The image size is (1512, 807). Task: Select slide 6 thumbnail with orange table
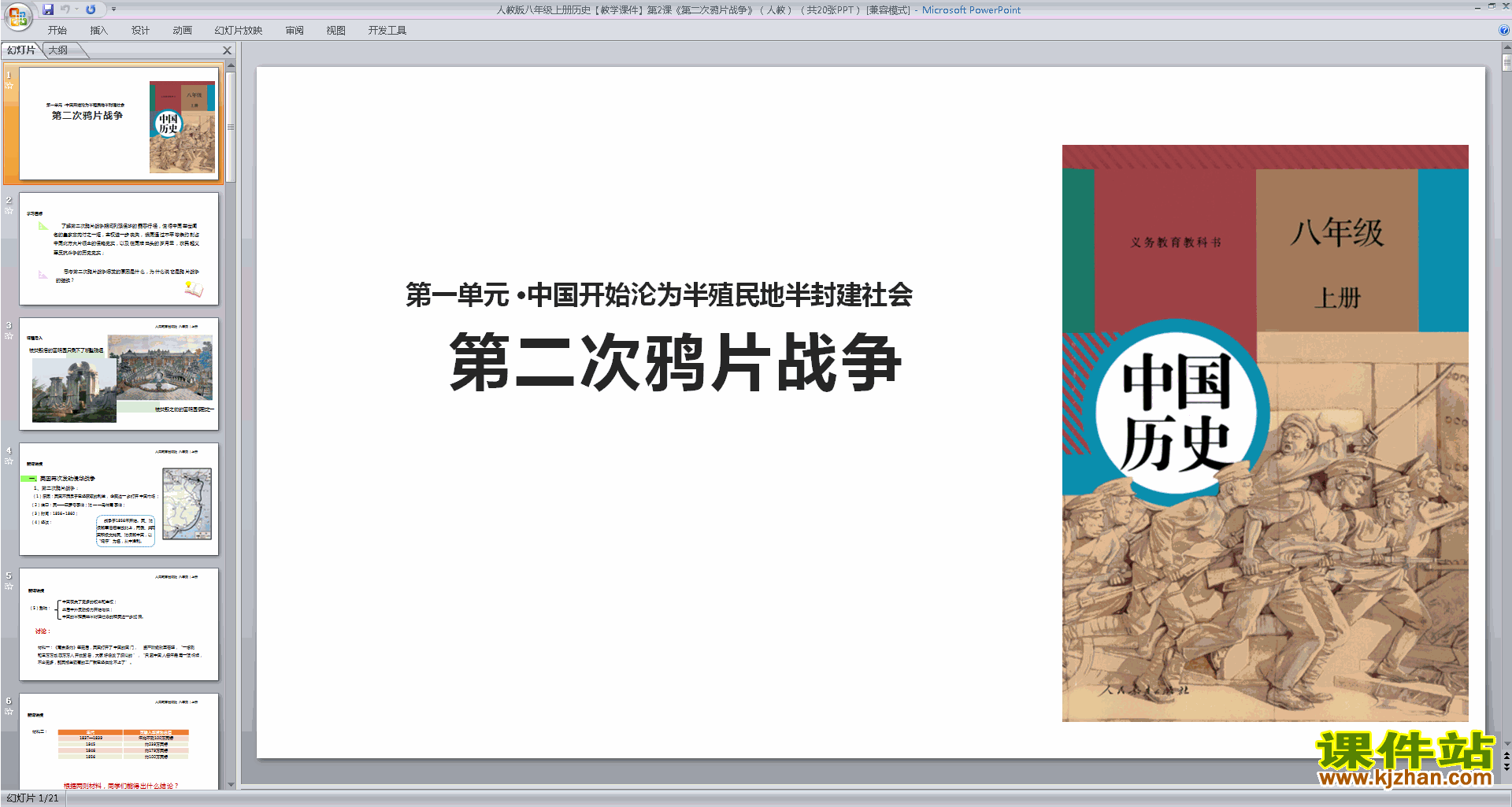coord(119,741)
